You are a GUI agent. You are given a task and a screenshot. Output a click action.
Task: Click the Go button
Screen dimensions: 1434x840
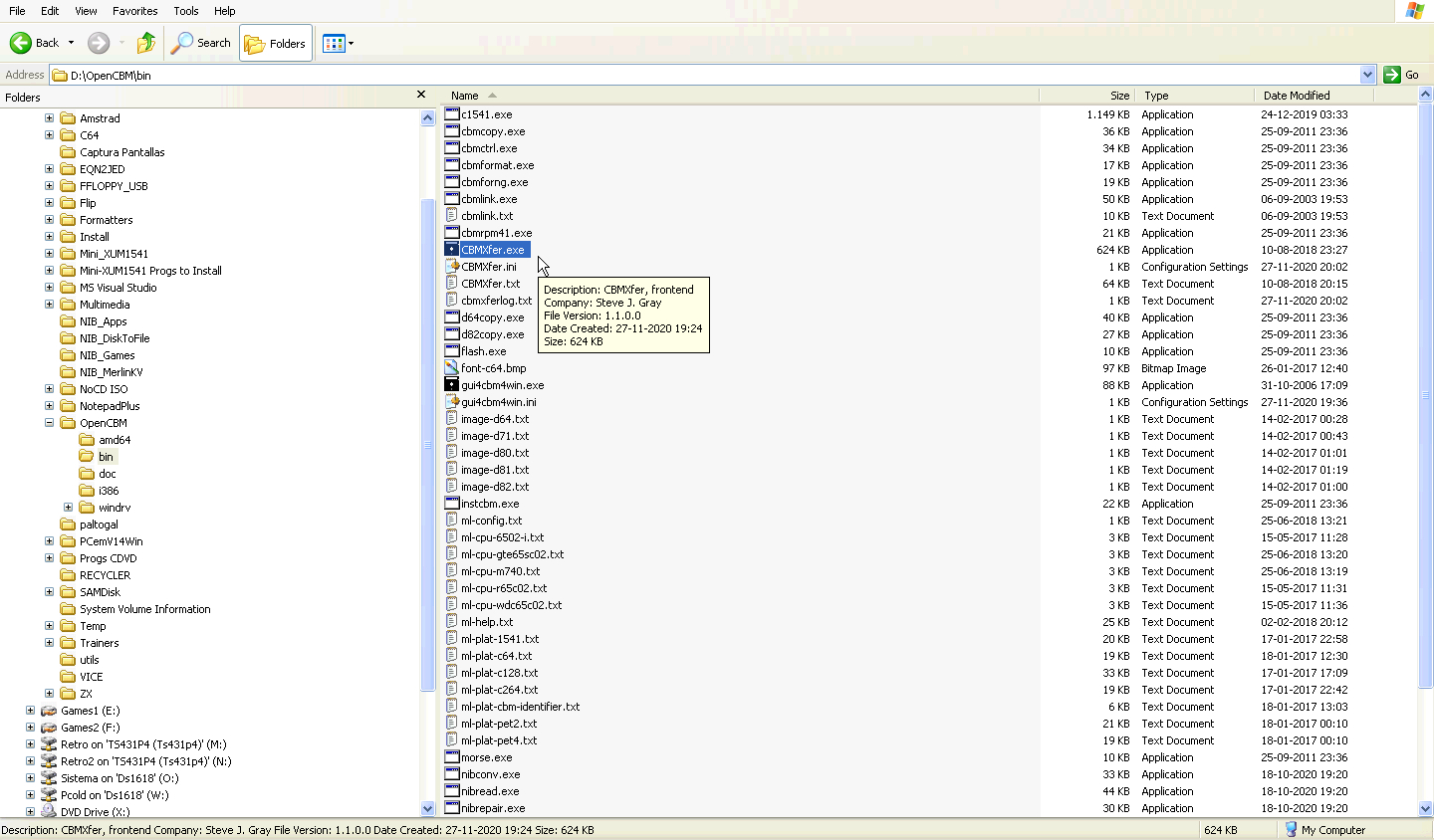[x=1402, y=75]
